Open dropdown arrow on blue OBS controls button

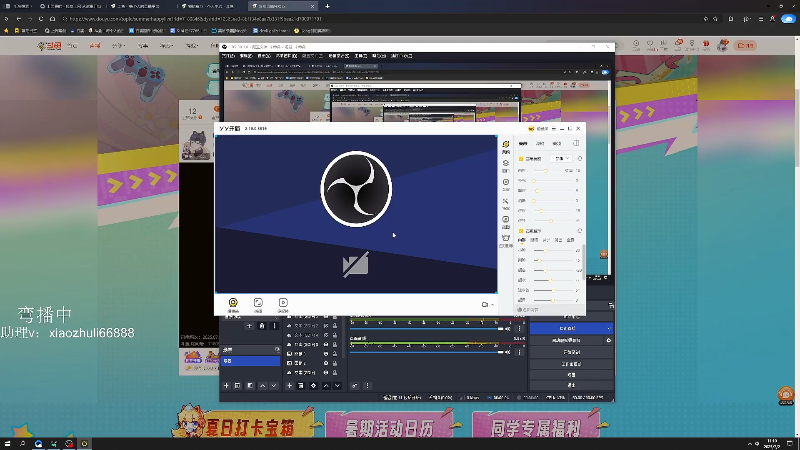click(x=609, y=329)
